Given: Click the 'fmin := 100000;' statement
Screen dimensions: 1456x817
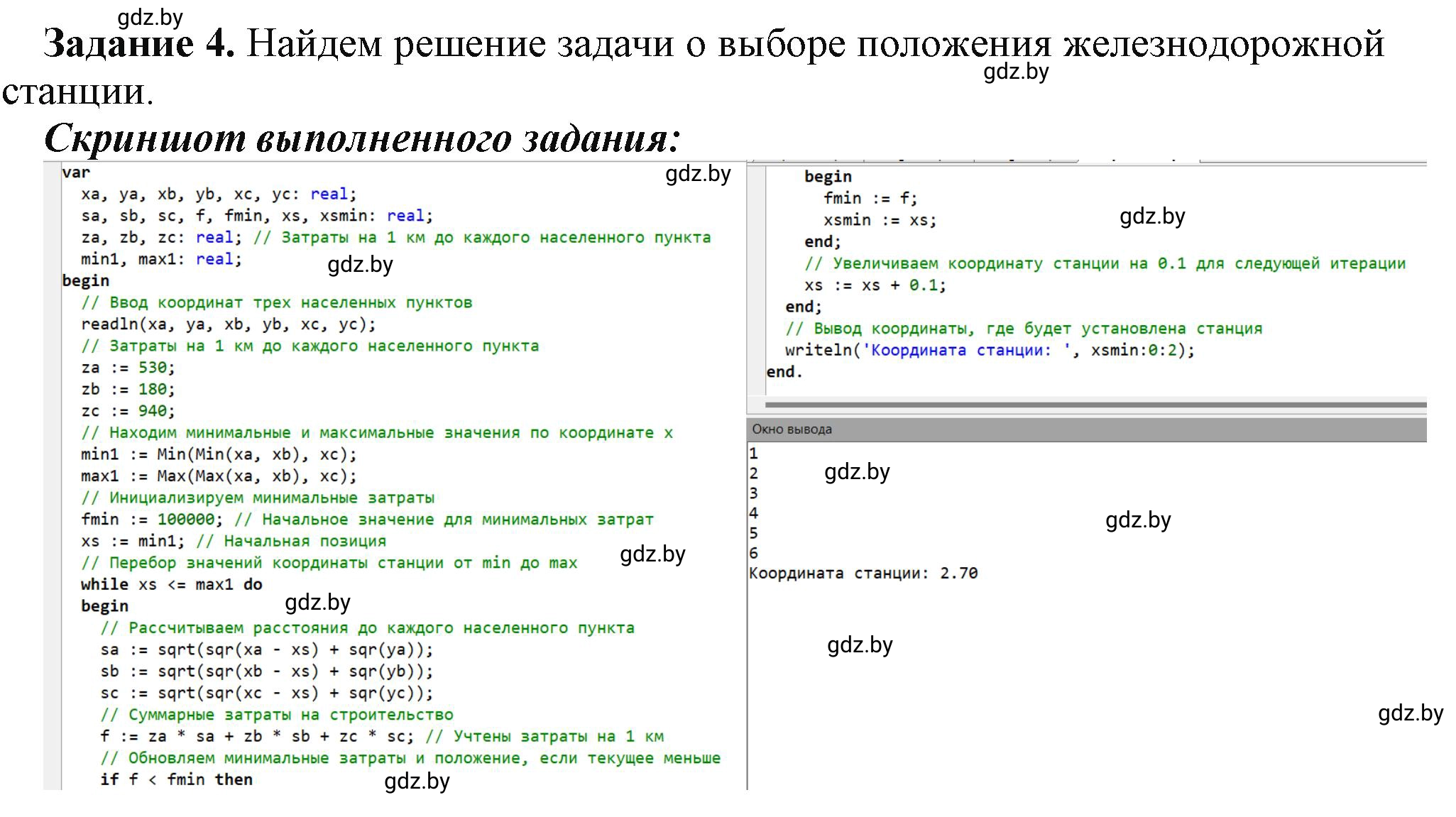Looking at the screenshot, I should (152, 520).
